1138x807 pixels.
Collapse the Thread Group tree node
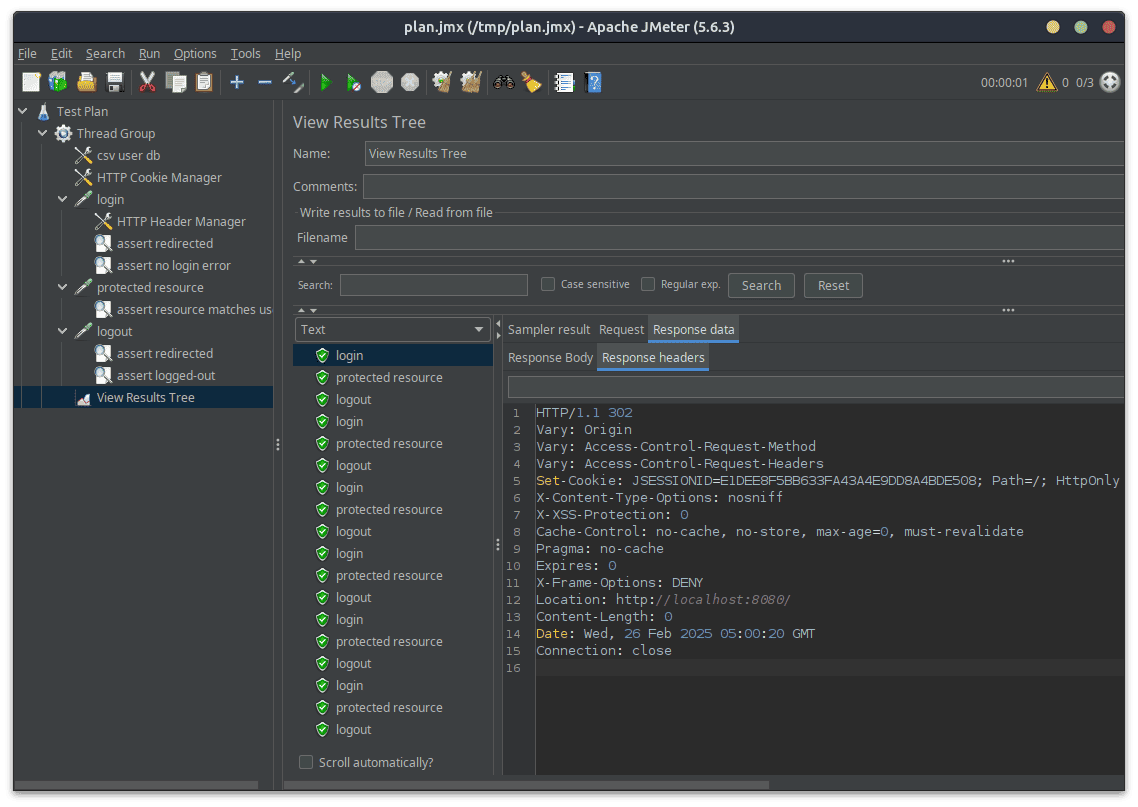point(43,133)
